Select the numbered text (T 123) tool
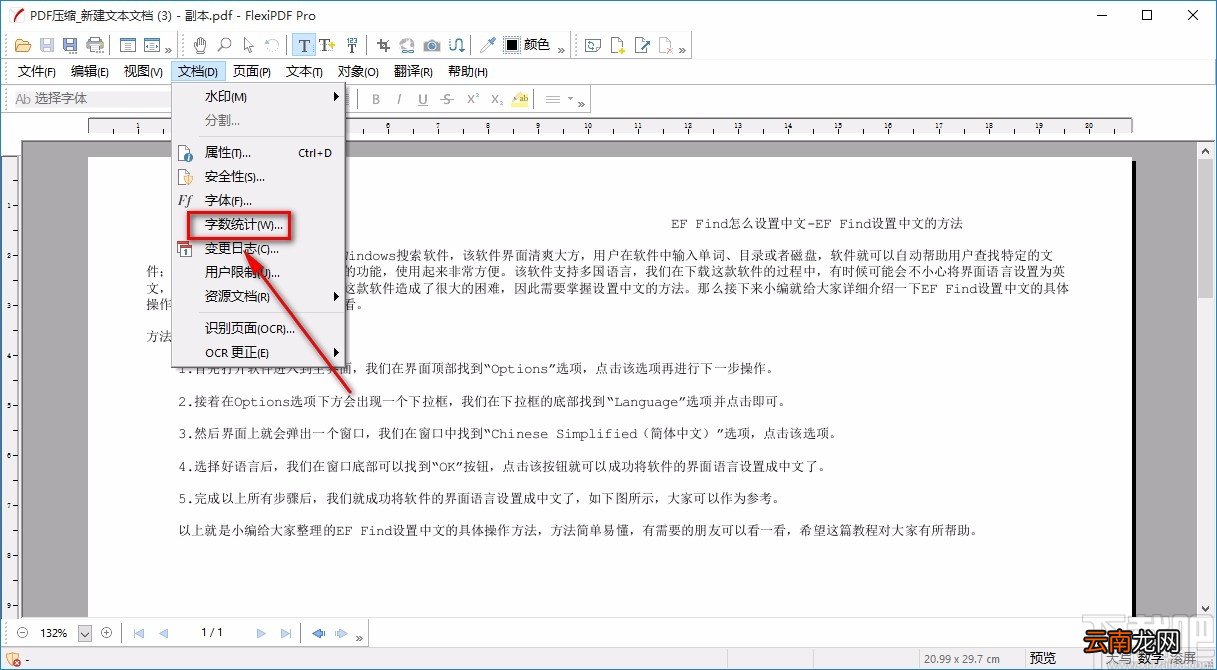The image size is (1217, 670). pyautogui.click(x=352, y=45)
